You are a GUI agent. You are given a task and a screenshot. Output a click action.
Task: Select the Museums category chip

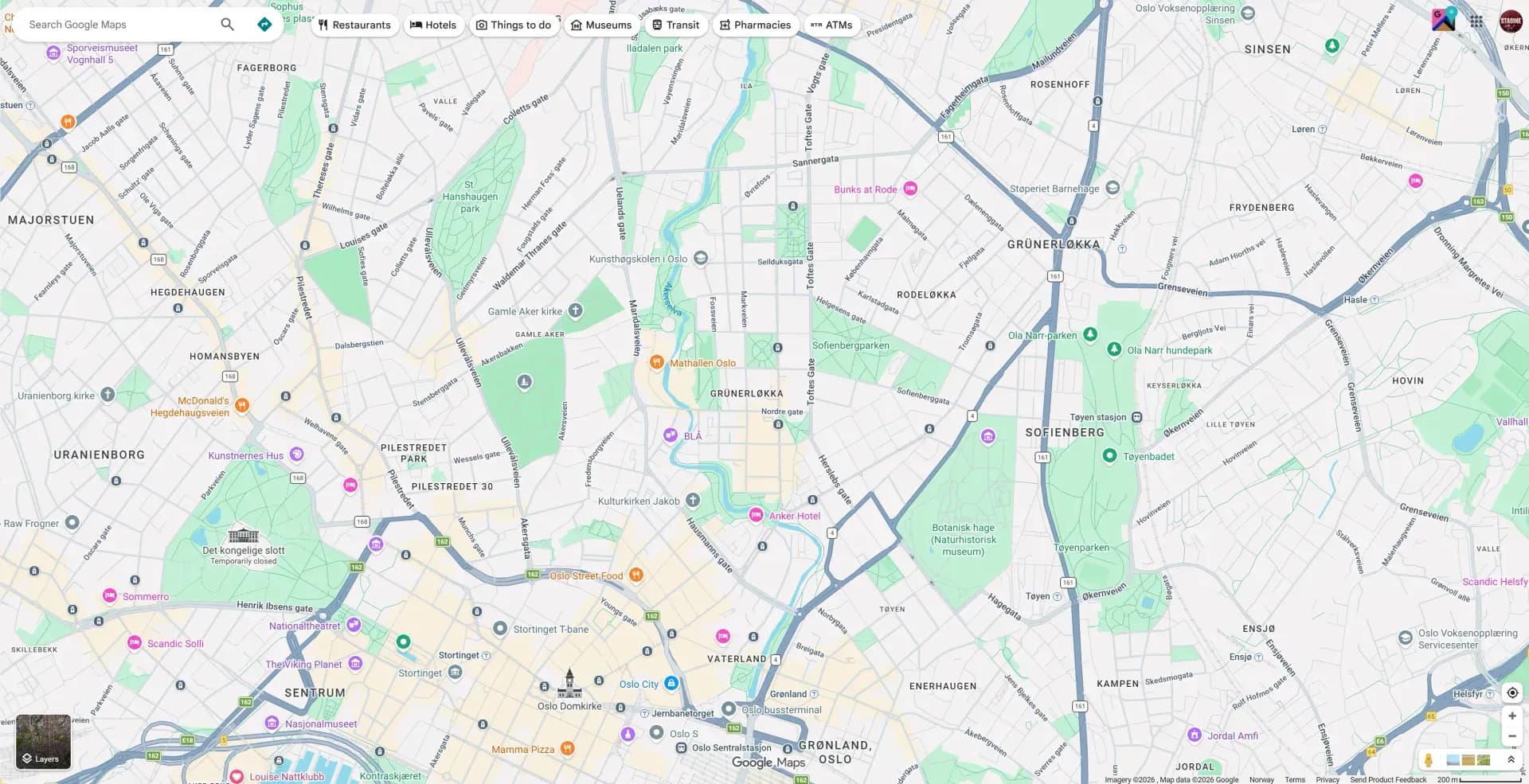[601, 25]
